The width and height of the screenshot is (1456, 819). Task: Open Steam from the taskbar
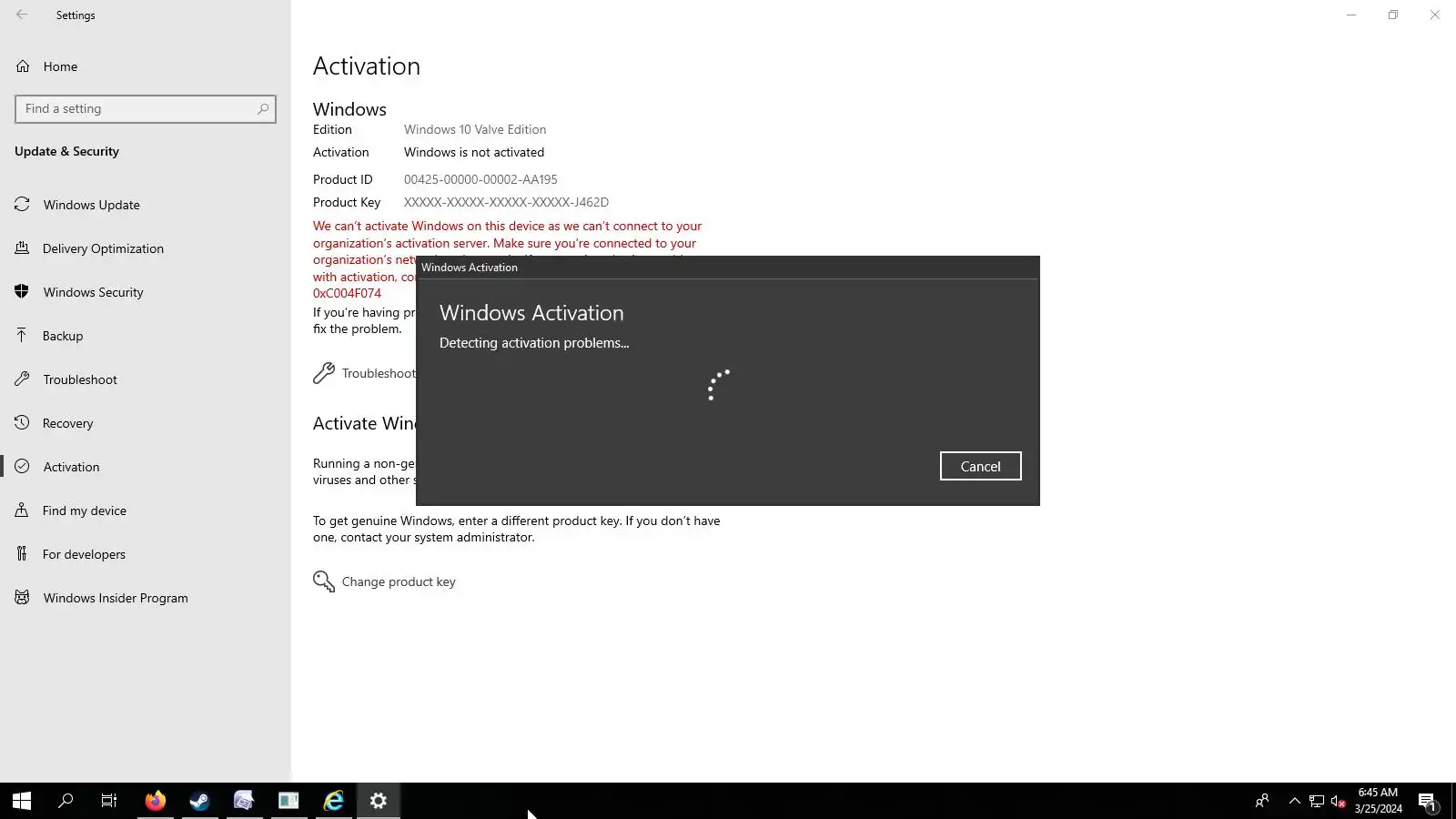click(200, 801)
